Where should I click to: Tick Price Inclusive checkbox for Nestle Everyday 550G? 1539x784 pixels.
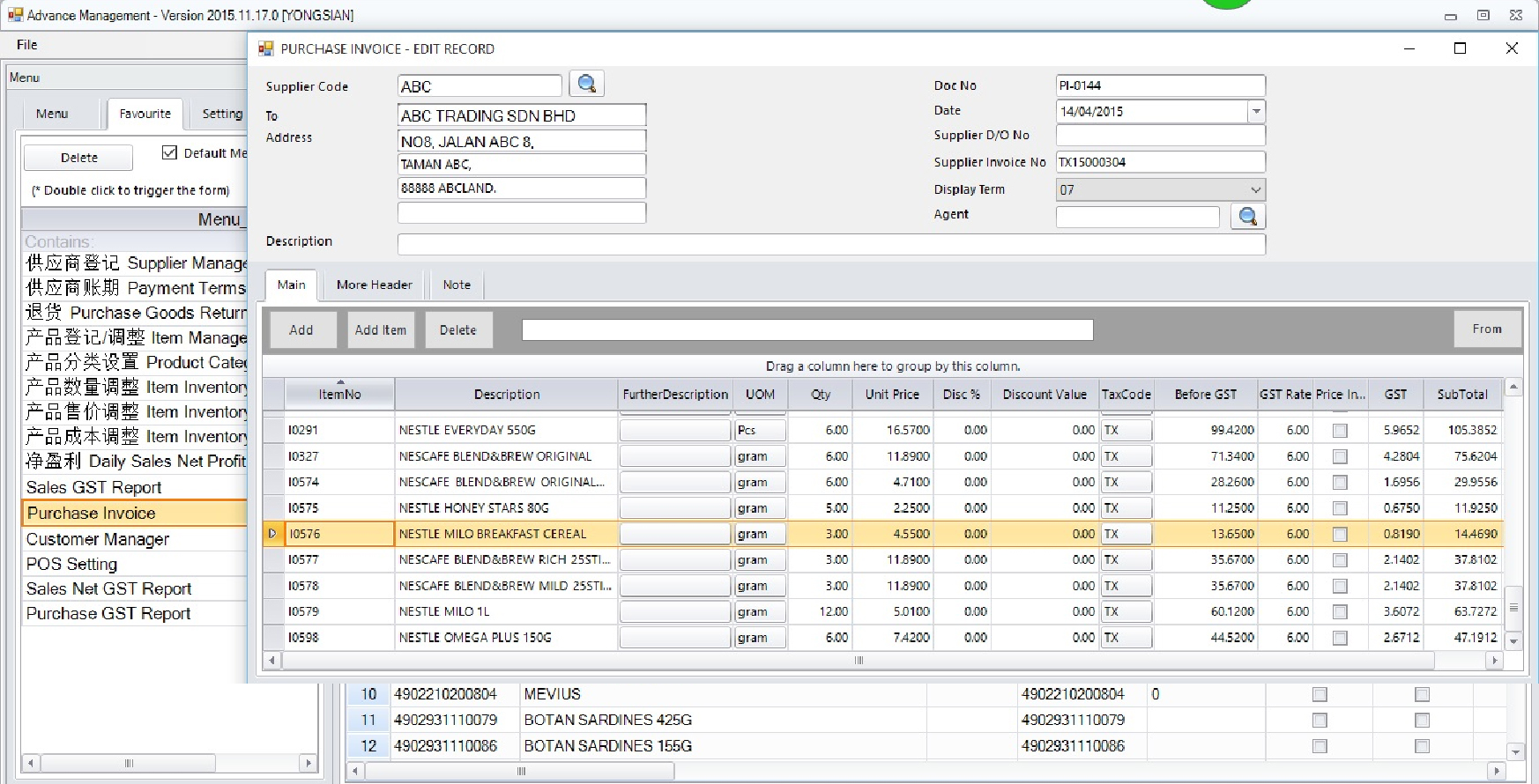tap(1340, 431)
